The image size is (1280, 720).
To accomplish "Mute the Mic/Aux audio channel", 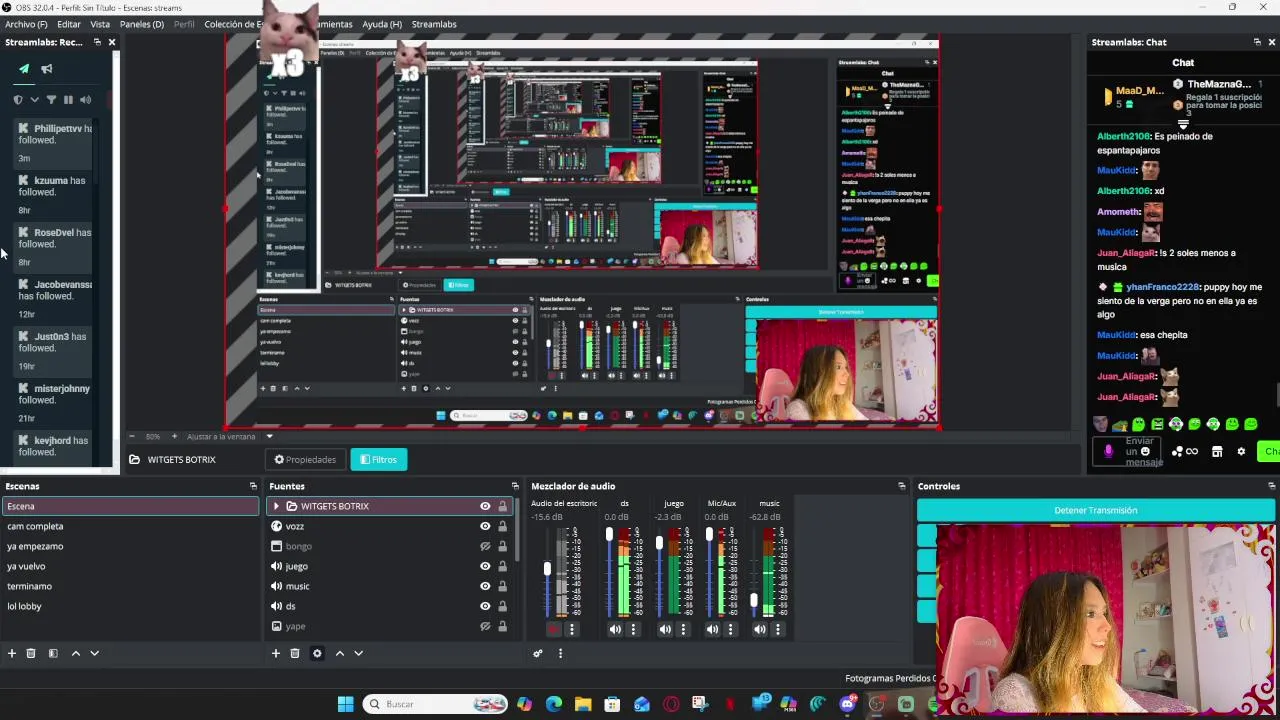I will 712,629.
